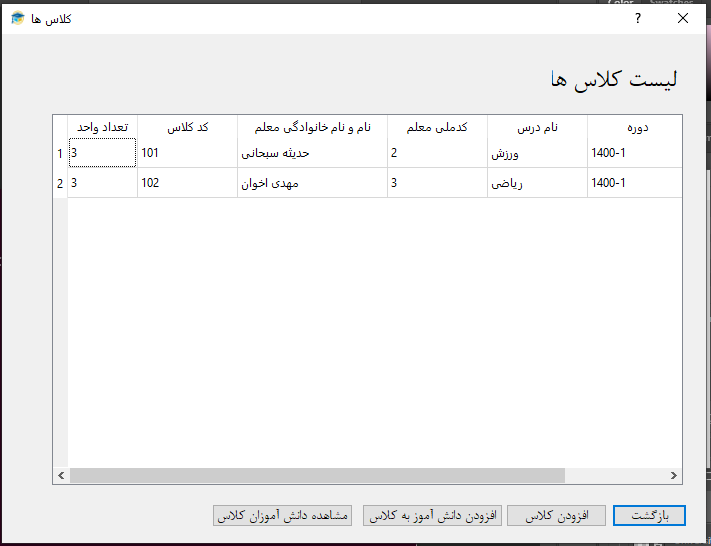Select teacher name cell حدیثه سبحانی

(312, 153)
